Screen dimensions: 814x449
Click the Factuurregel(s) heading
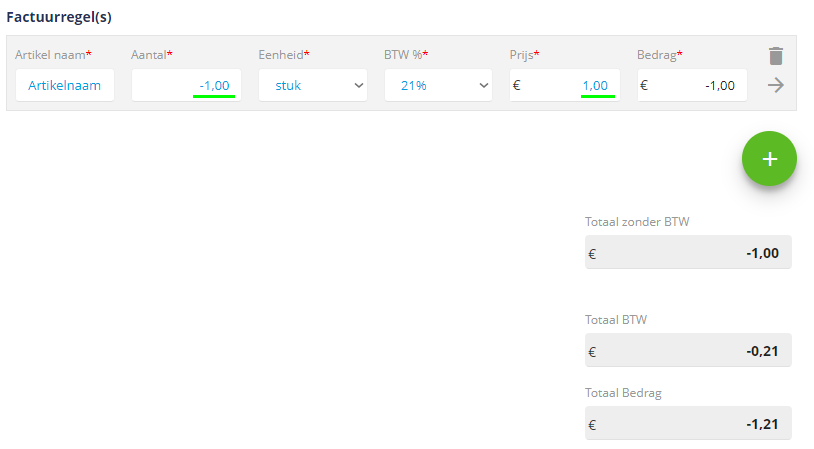point(59,17)
